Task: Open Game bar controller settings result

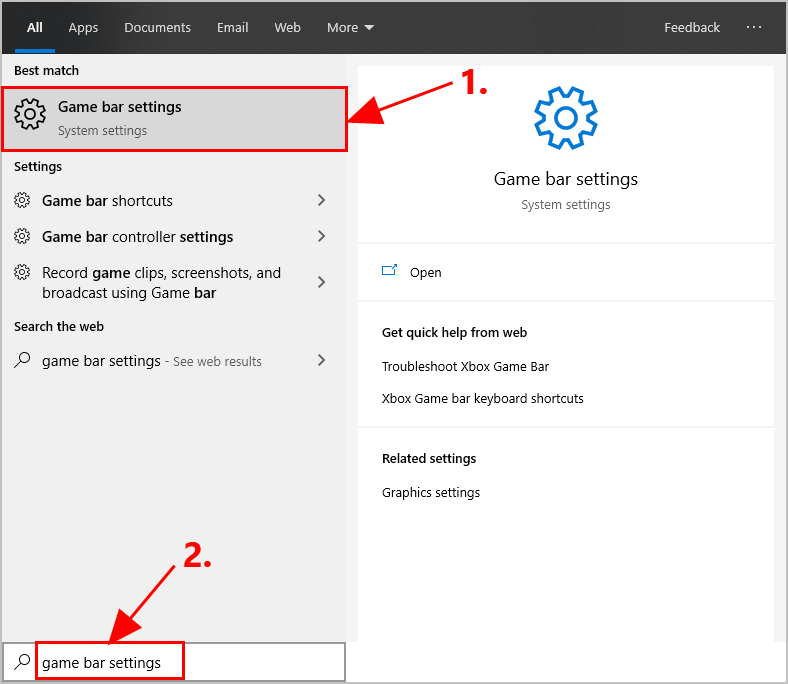Action: pyautogui.click(x=170, y=236)
